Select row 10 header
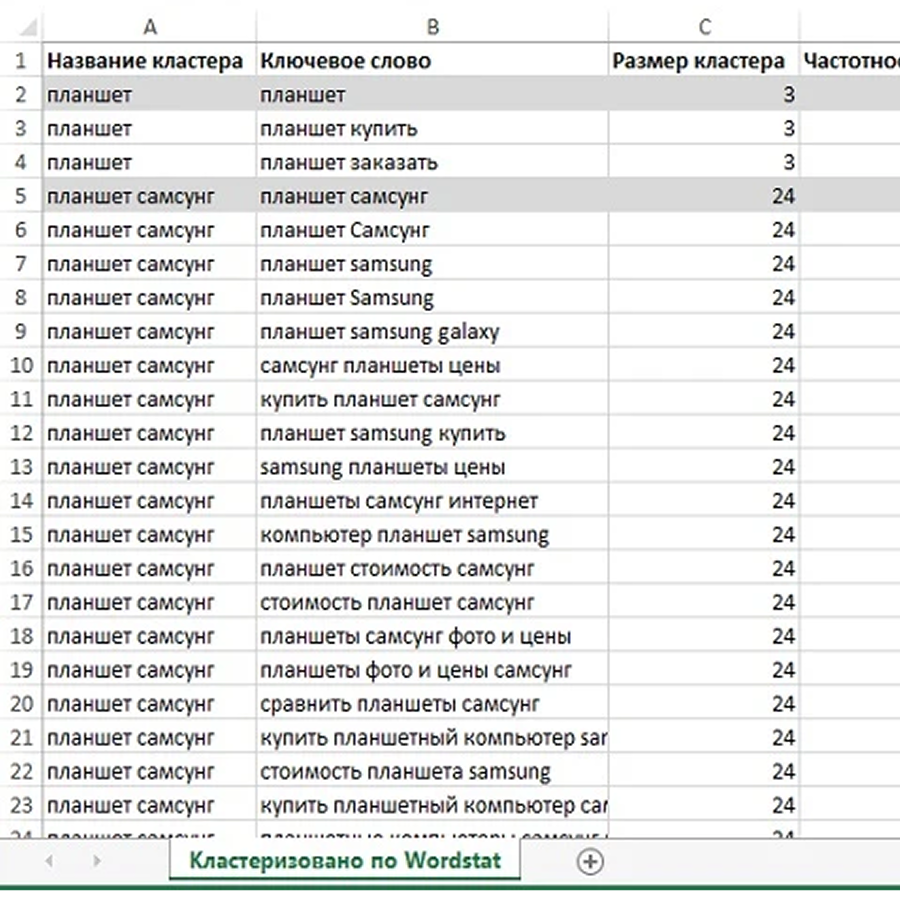This screenshot has width=900, height=900. [x=21, y=366]
